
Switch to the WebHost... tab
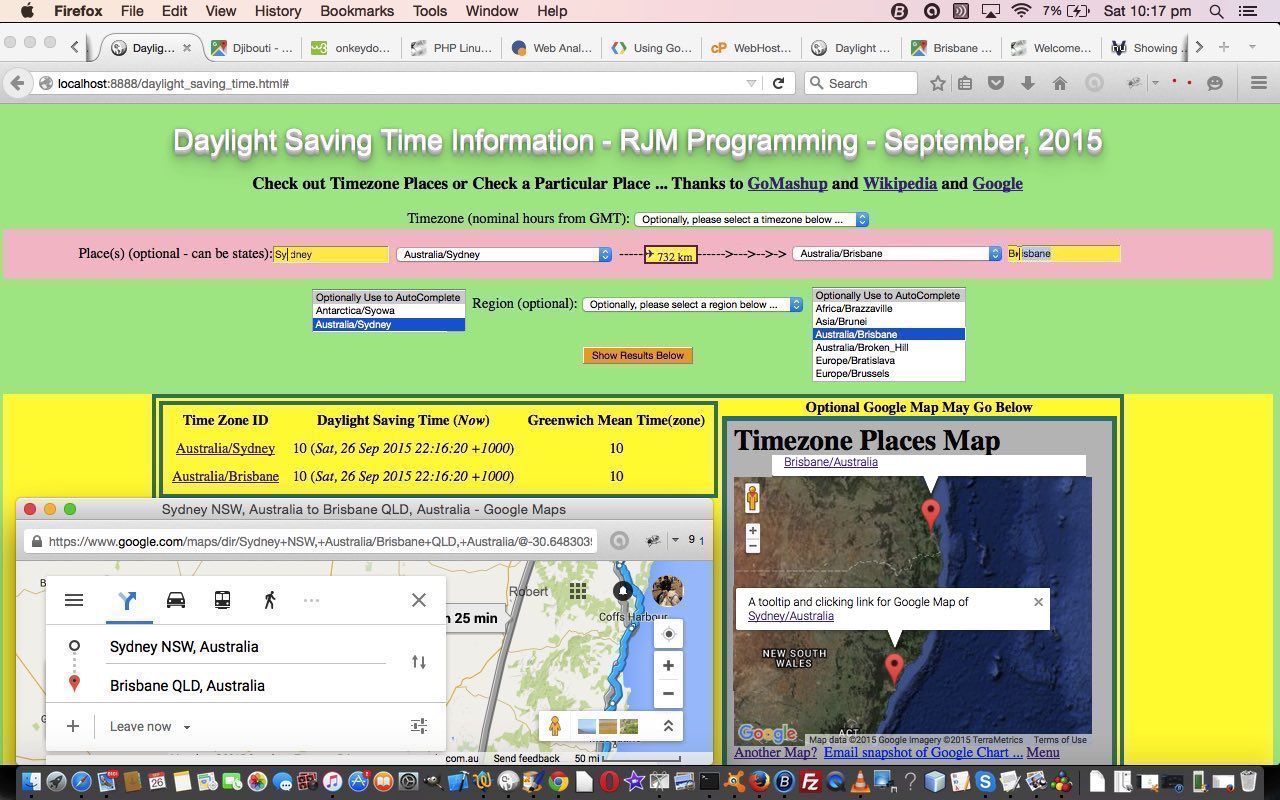pos(752,47)
